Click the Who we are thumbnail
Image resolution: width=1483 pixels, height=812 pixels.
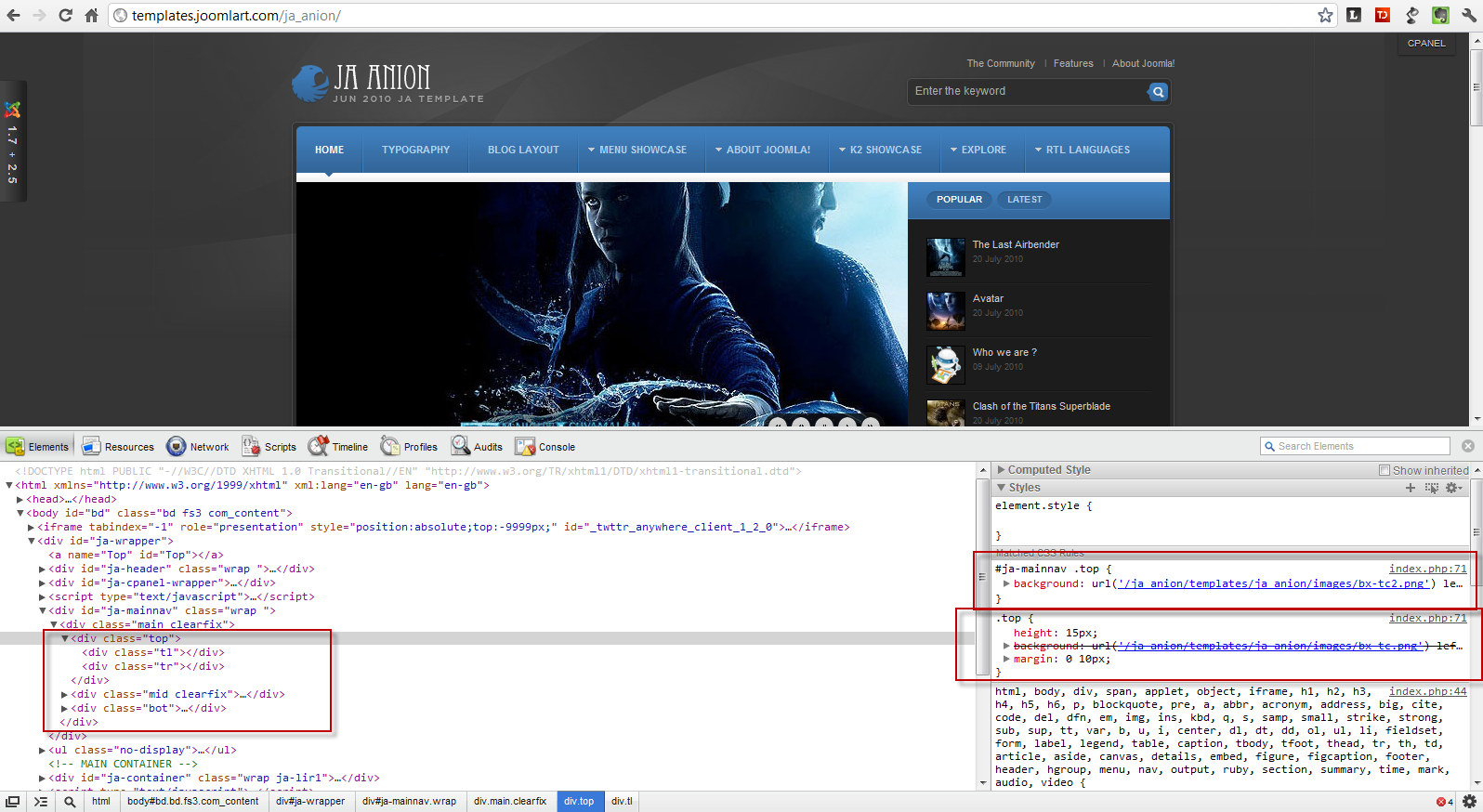pos(945,365)
